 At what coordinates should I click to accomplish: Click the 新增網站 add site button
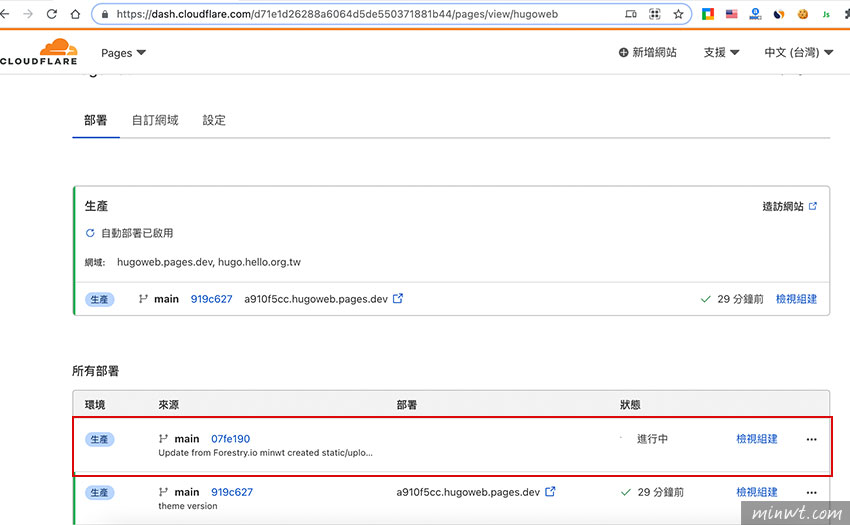648,52
